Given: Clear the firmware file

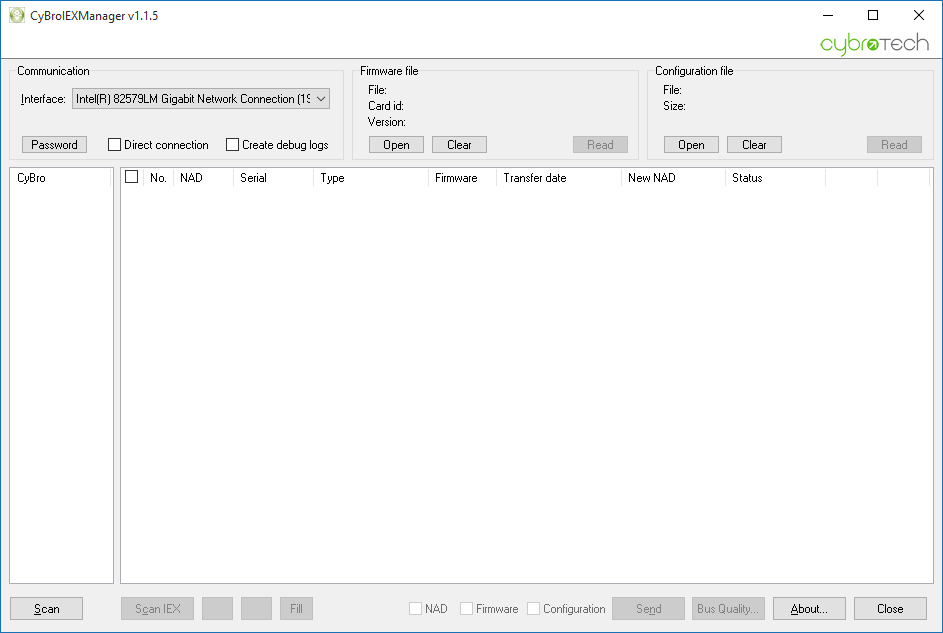Looking at the screenshot, I should 459,145.
